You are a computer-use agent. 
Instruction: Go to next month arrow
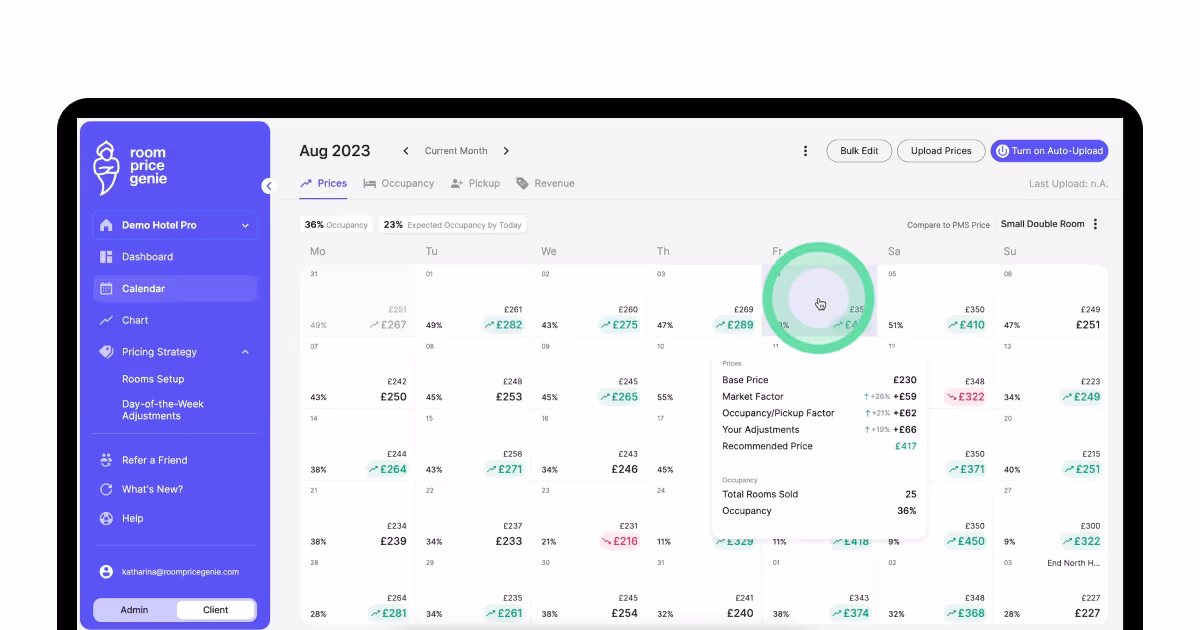[506, 151]
